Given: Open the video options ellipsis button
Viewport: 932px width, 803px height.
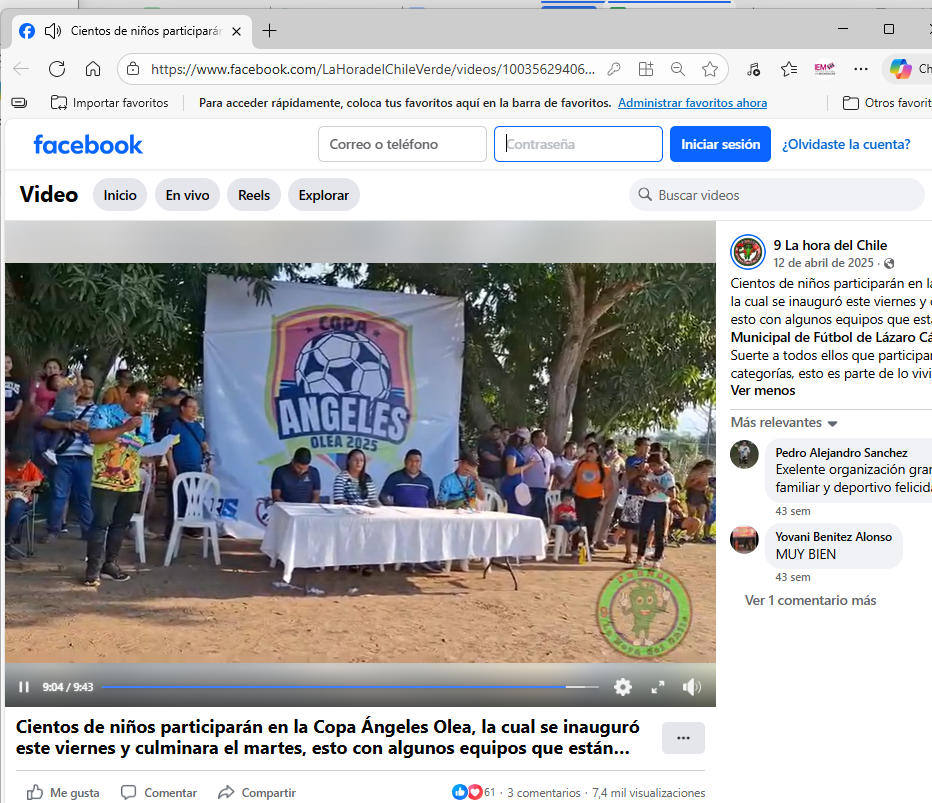Looking at the screenshot, I should pos(683,738).
